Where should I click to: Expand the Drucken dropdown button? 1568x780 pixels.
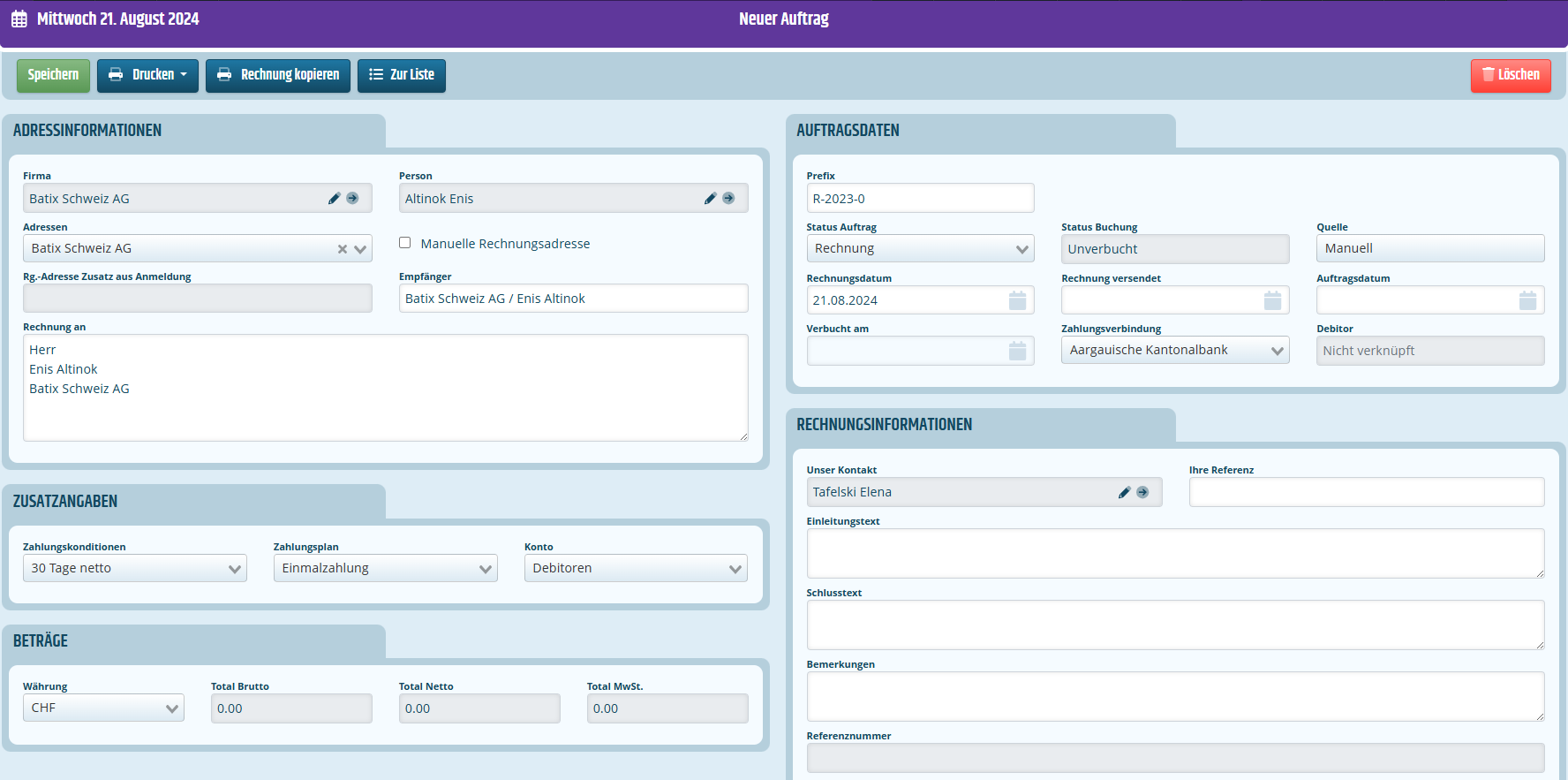[147, 75]
